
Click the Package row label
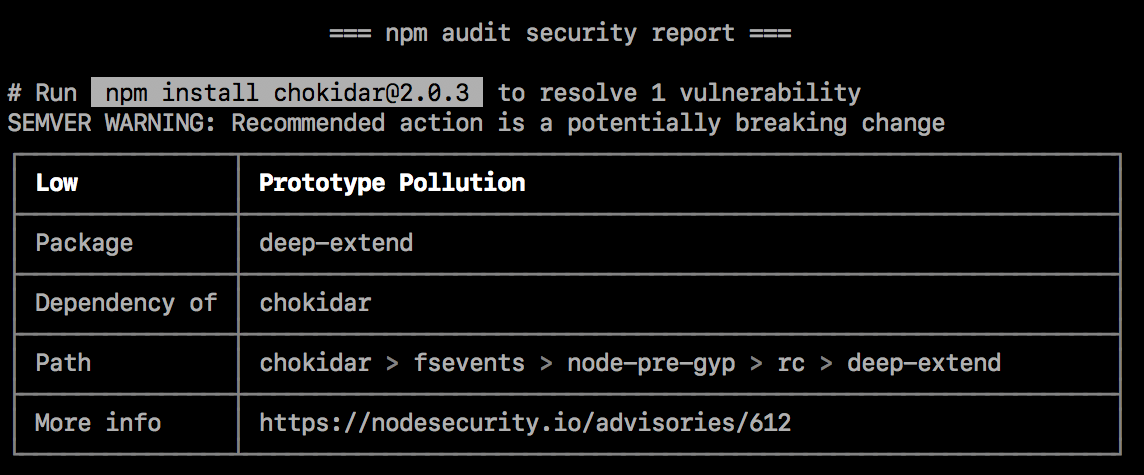point(84,243)
